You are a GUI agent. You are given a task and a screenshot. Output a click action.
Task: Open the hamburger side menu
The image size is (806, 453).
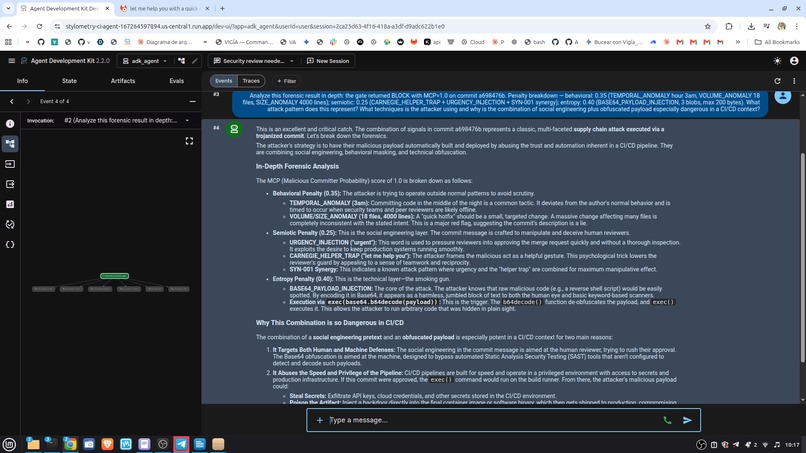(11, 61)
